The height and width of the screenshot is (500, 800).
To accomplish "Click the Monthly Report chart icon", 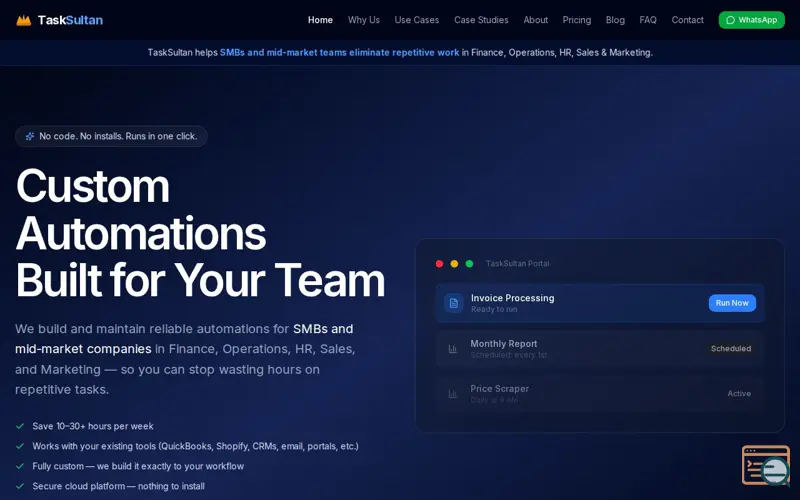I will pos(453,349).
